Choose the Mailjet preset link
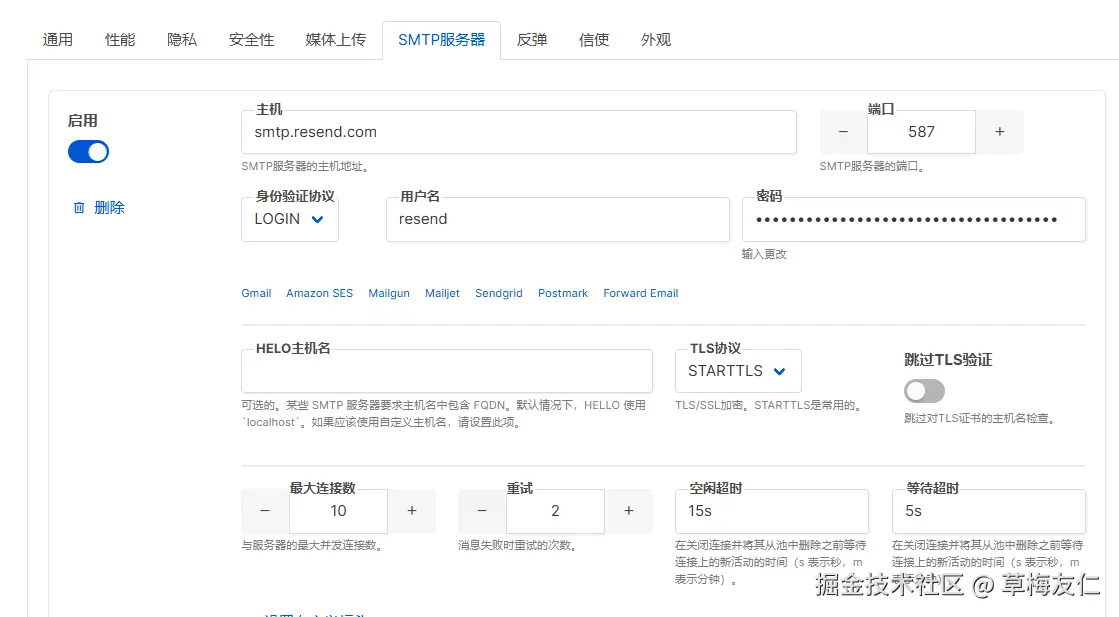The width and height of the screenshot is (1119, 617). (442, 293)
